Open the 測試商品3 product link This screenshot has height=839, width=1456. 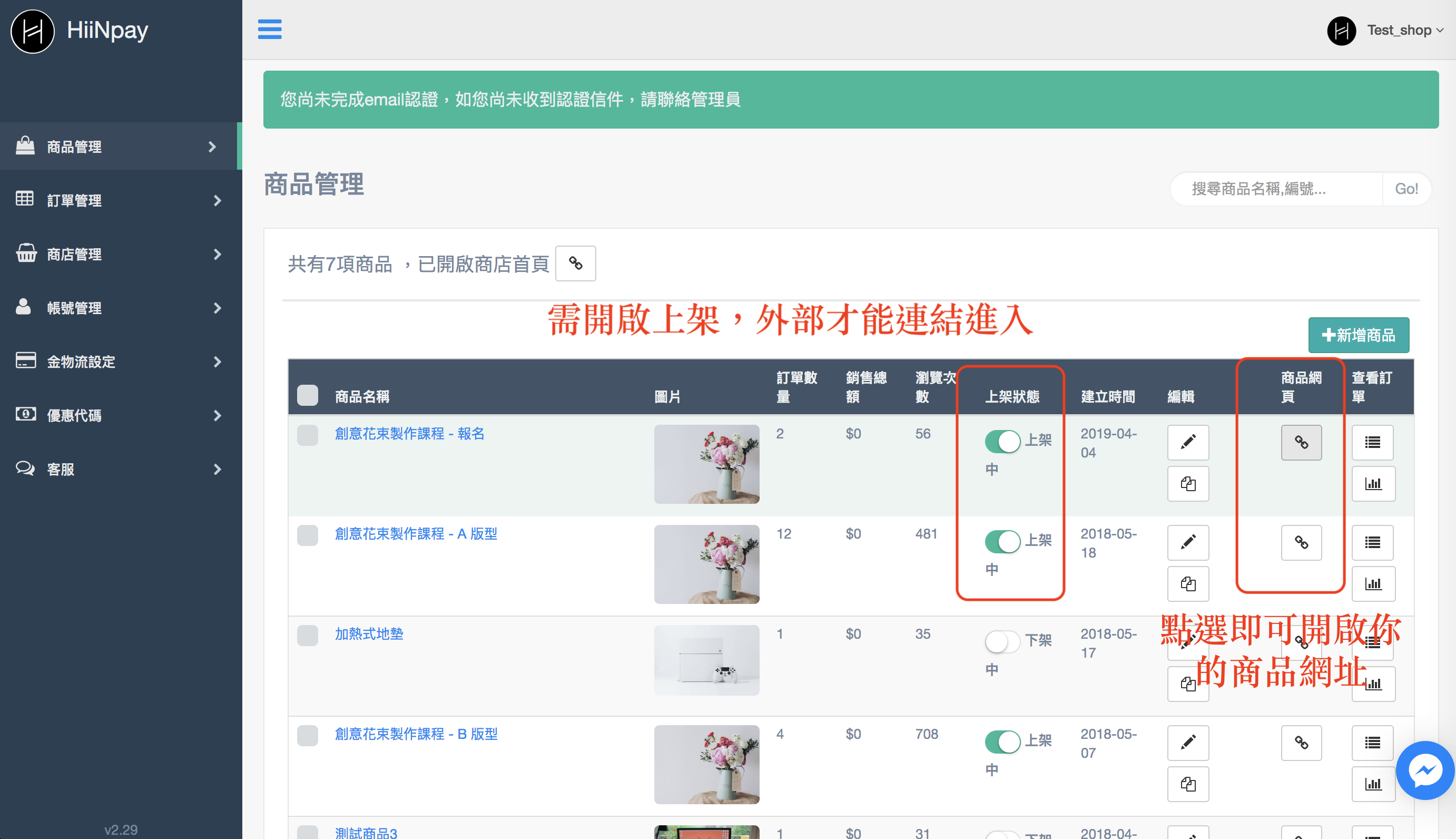[366, 832]
